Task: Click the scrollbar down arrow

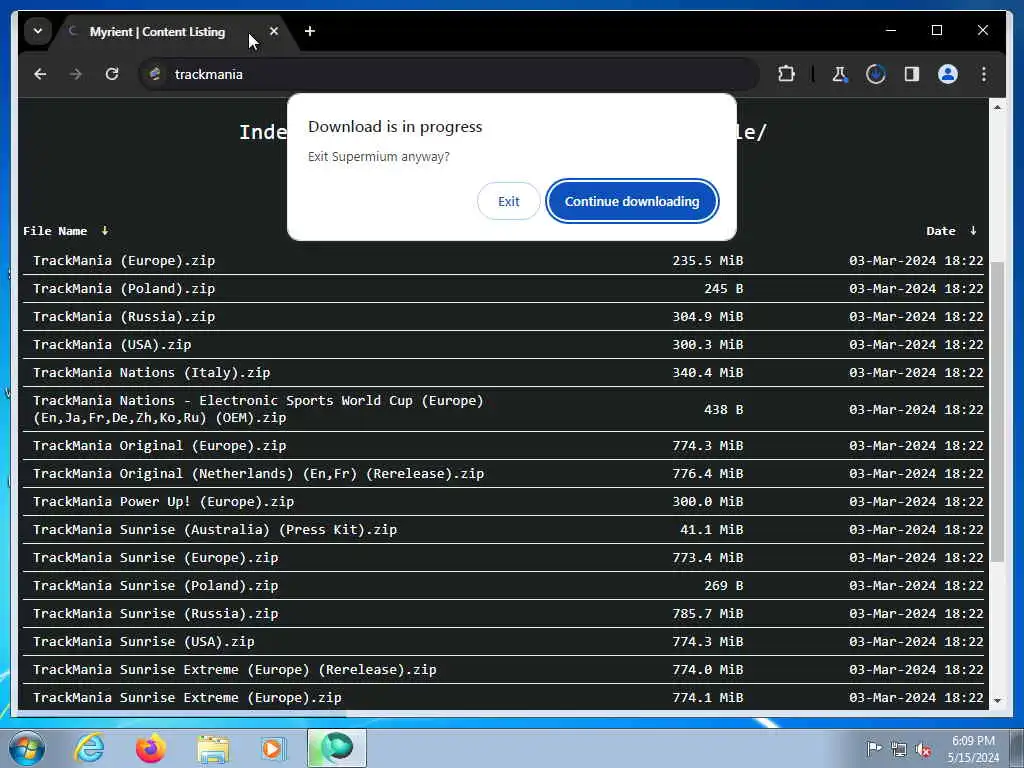Action: tap(997, 701)
